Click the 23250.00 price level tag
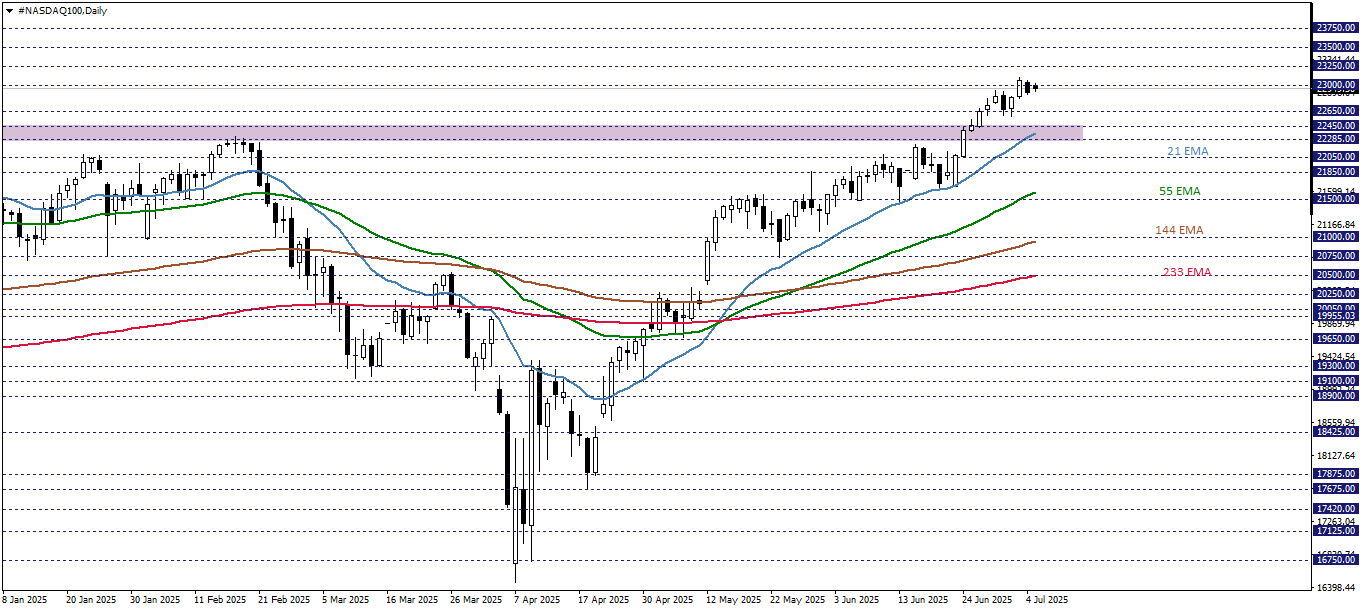This screenshot has height=611, width=1362. 1336,65
